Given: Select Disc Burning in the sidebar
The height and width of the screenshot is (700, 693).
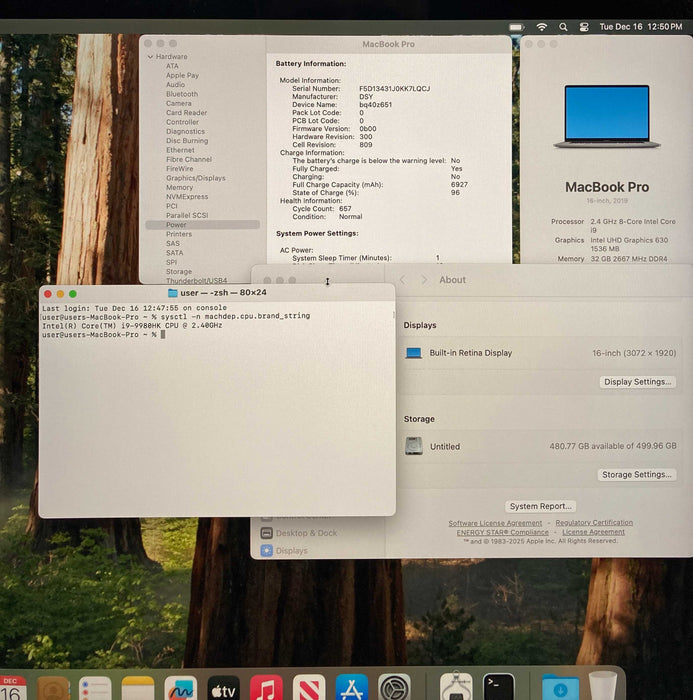Looking at the screenshot, I should pos(187,141).
